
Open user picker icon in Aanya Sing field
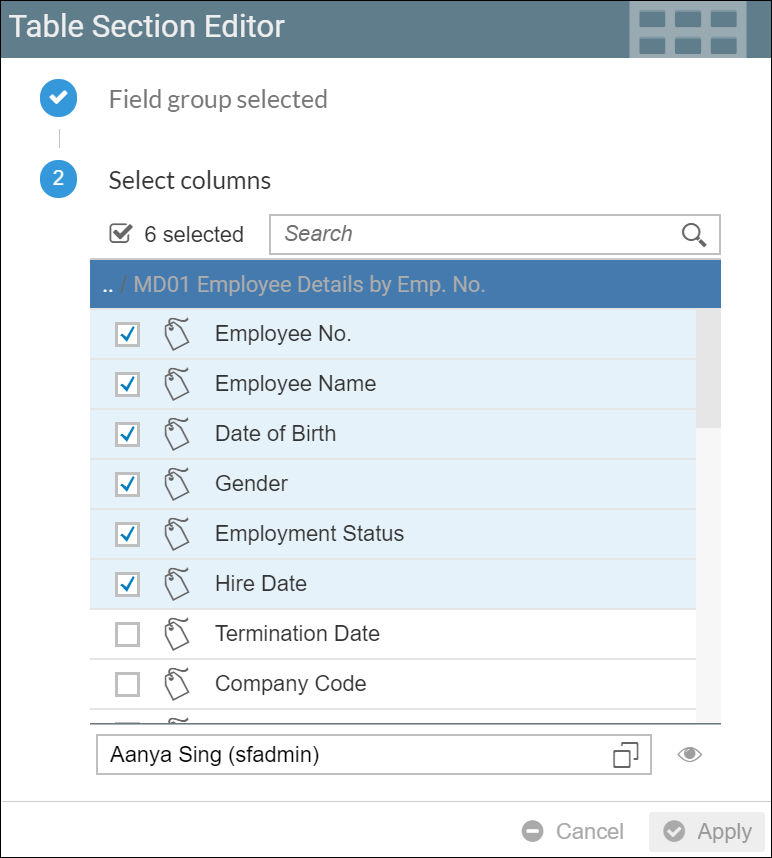[626, 755]
